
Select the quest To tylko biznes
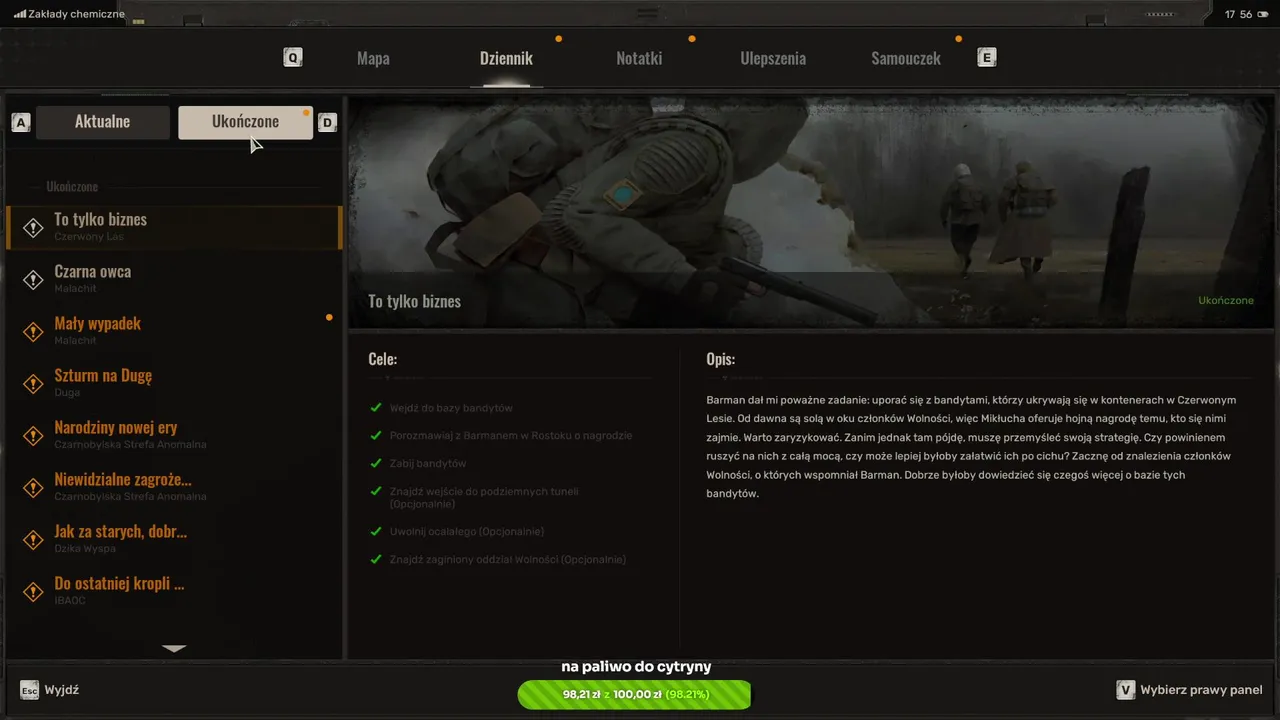[x=174, y=227]
